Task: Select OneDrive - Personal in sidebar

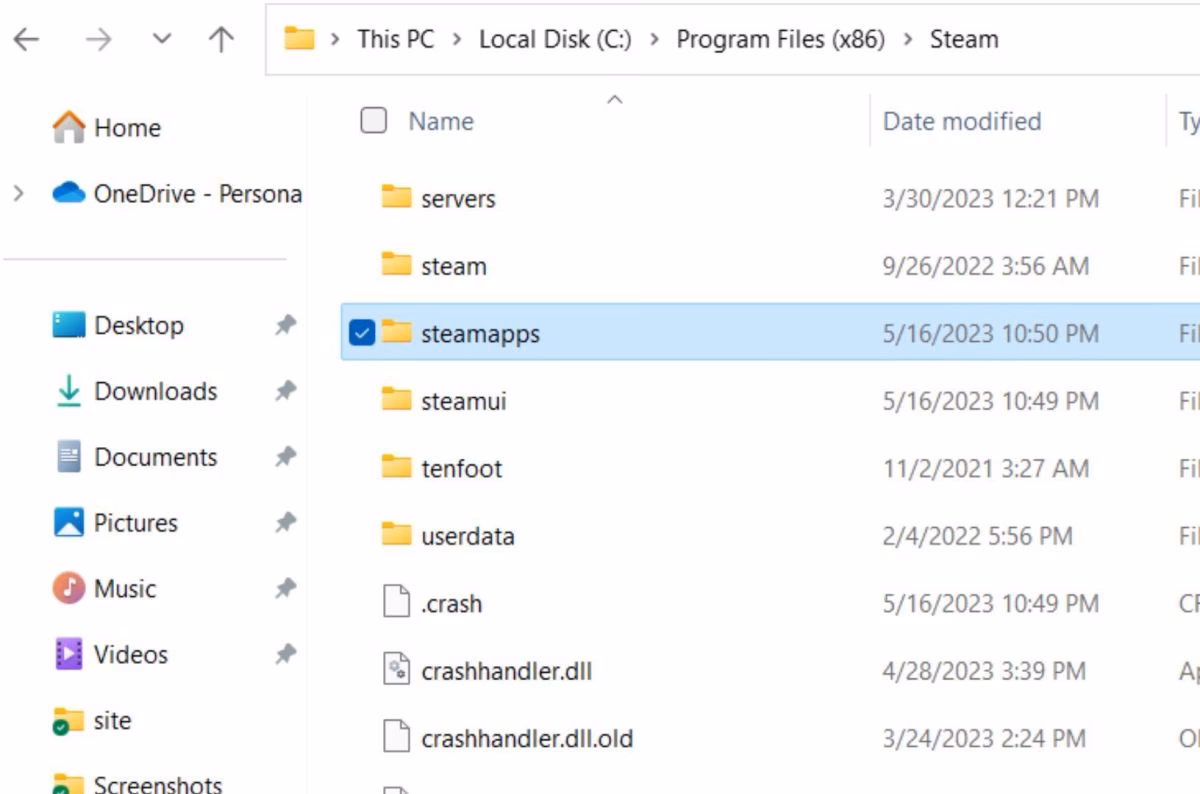Action: tap(198, 193)
